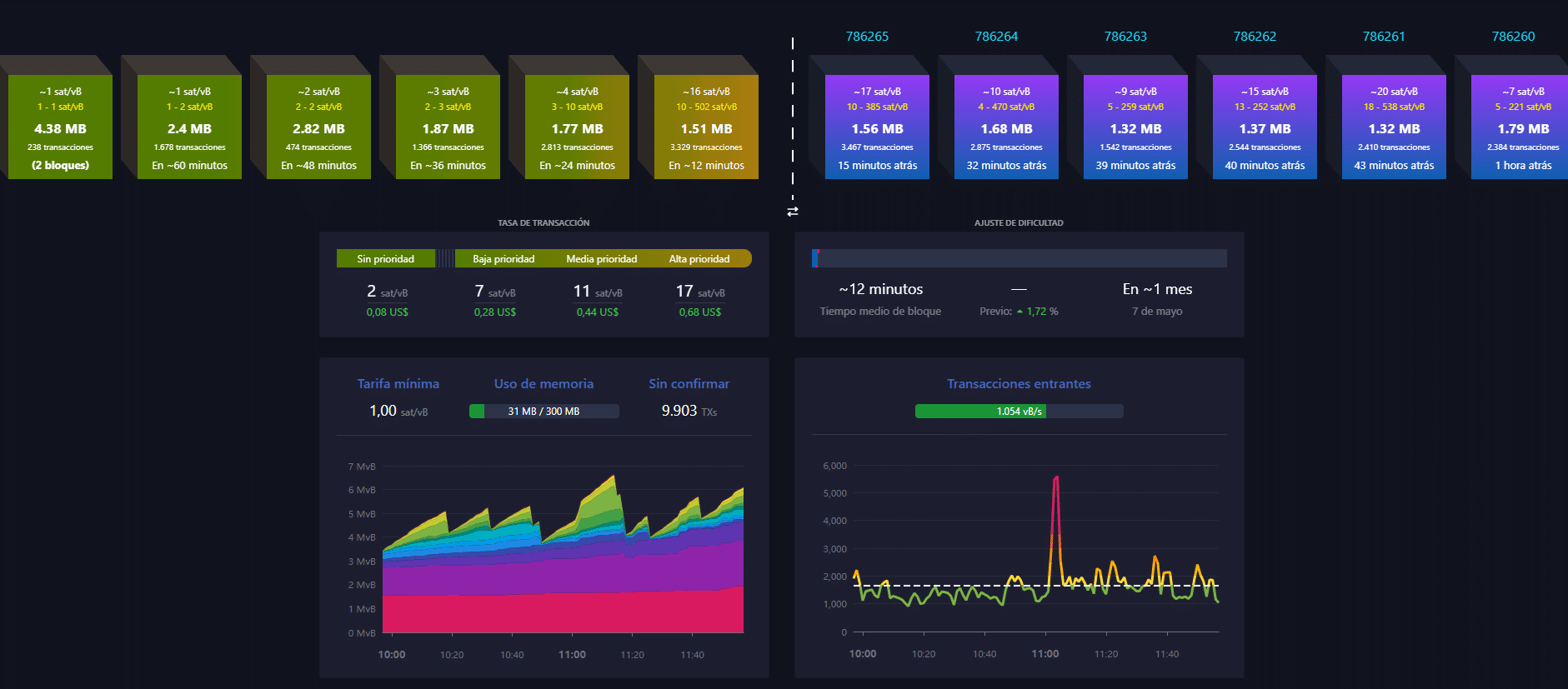Screen dimensions: 1568x689
Task: Click the 31 MB / 300 MB memory bar
Action: click(x=544, y=411)
